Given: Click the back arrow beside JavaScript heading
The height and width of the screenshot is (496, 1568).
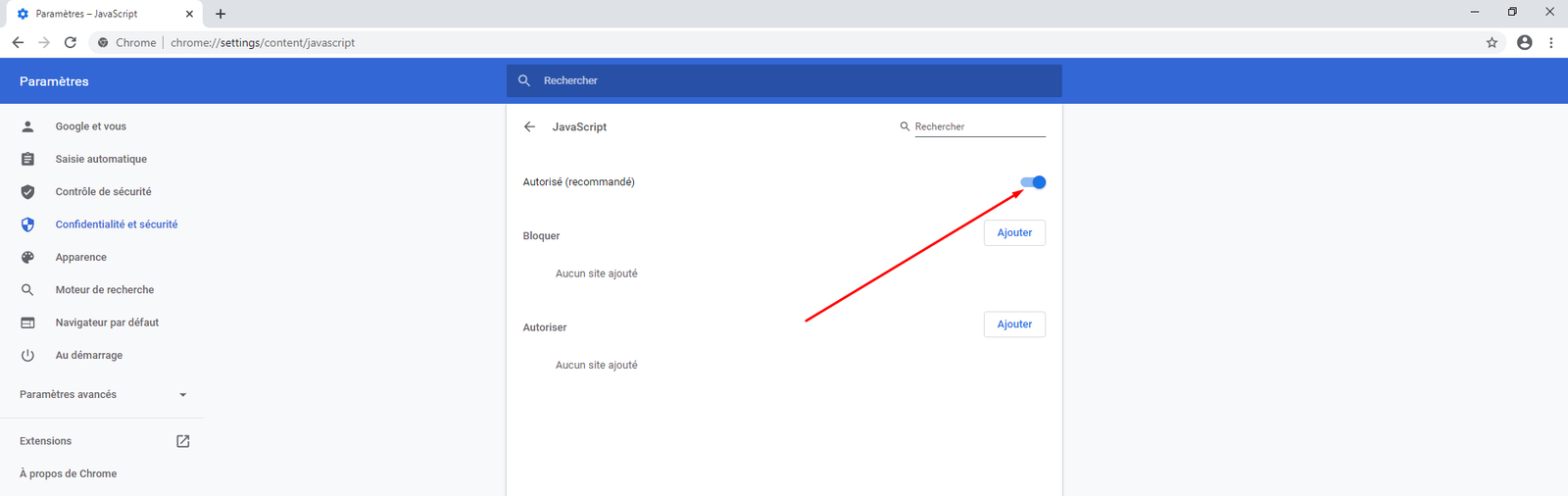Looking at the screenshot, I should [529, 126].
